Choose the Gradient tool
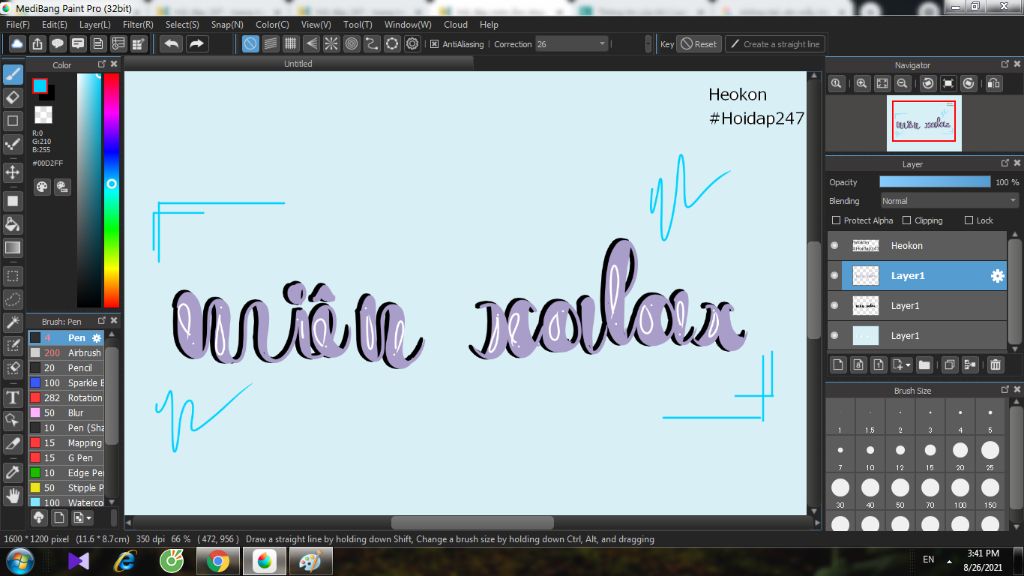This screenshot has width=1024, height=576. tap(13, 248)
